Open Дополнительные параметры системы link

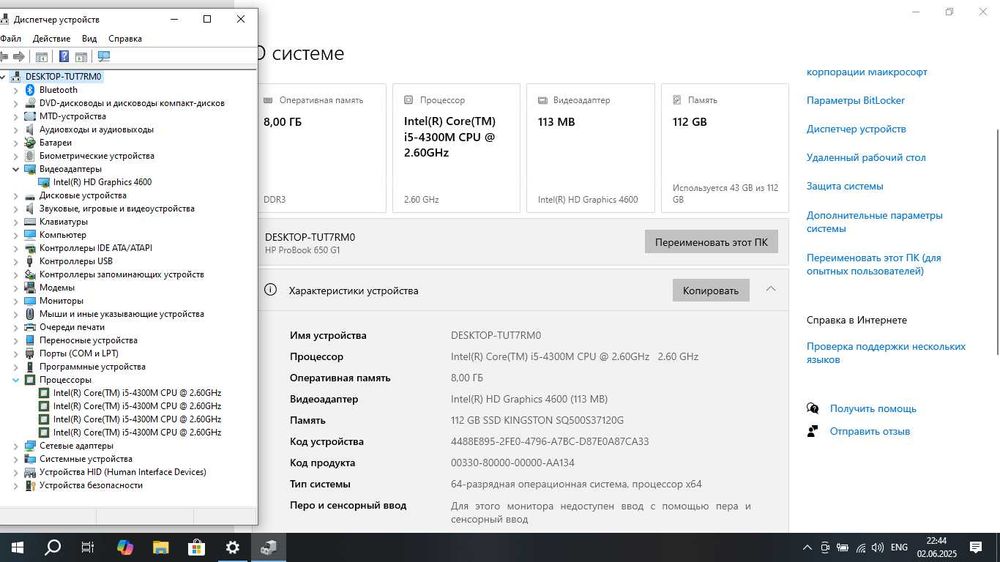tap(874, 222)
